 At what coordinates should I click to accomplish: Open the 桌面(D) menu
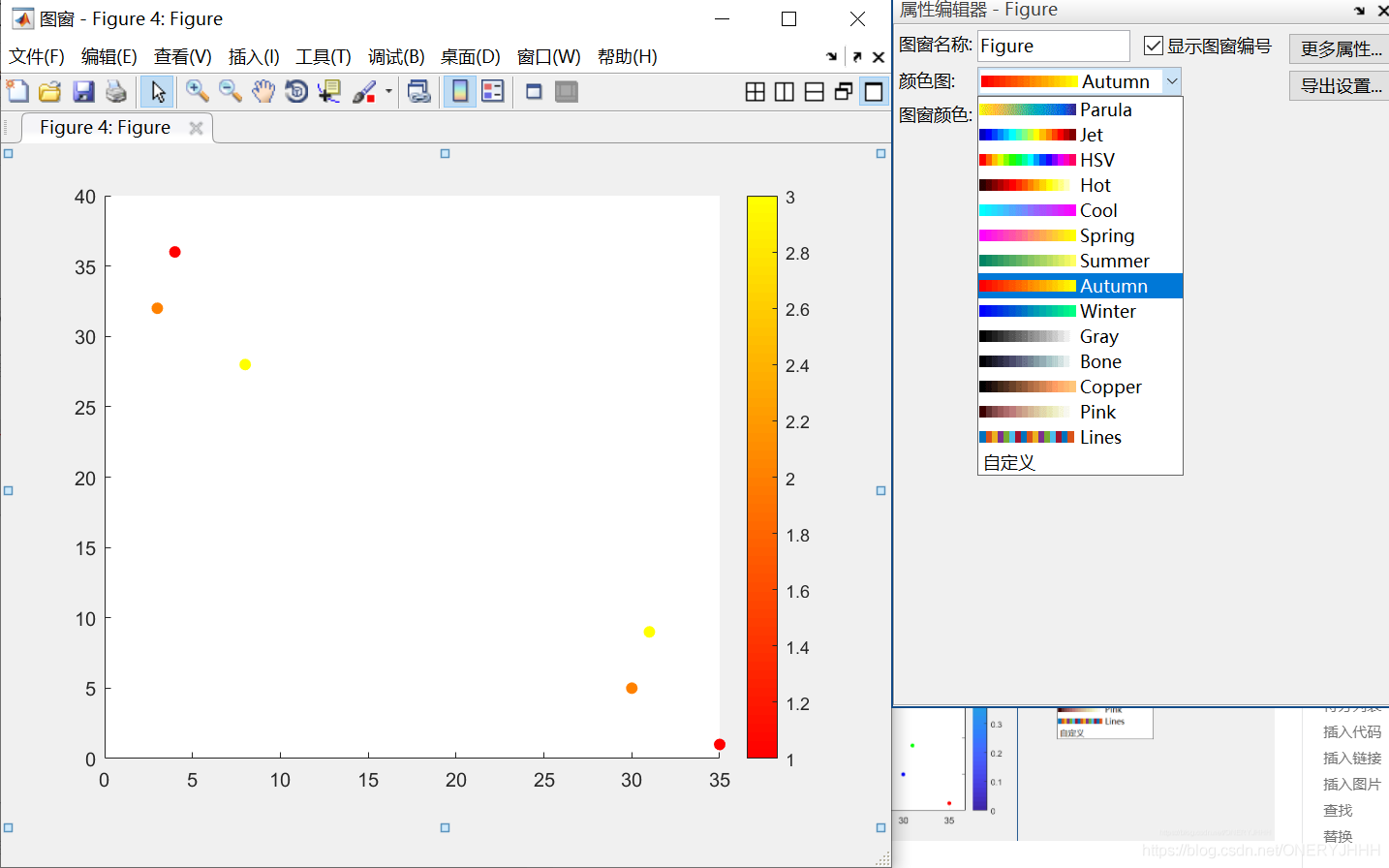point(471,57)
